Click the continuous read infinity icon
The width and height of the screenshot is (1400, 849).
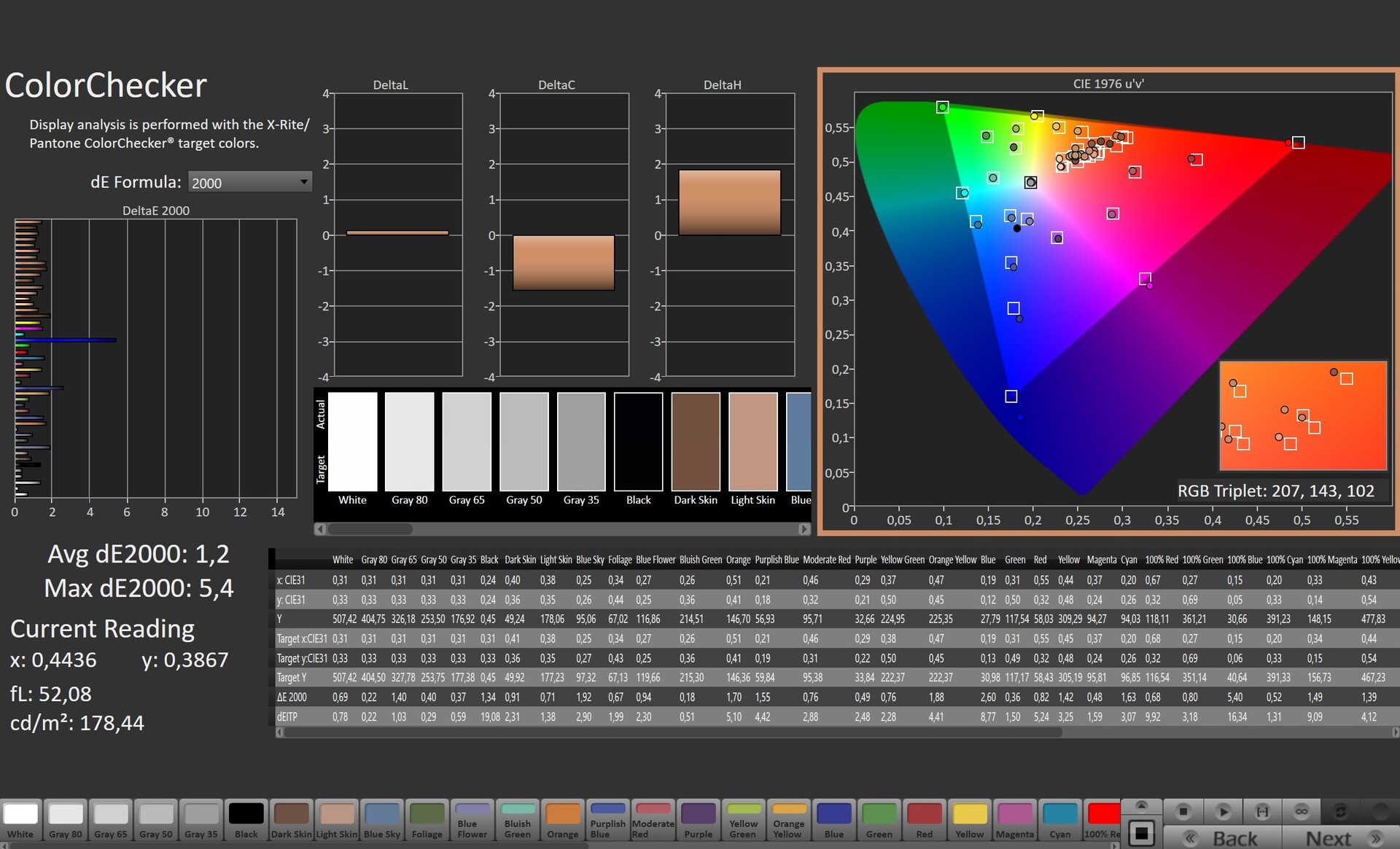point(1302,811)
